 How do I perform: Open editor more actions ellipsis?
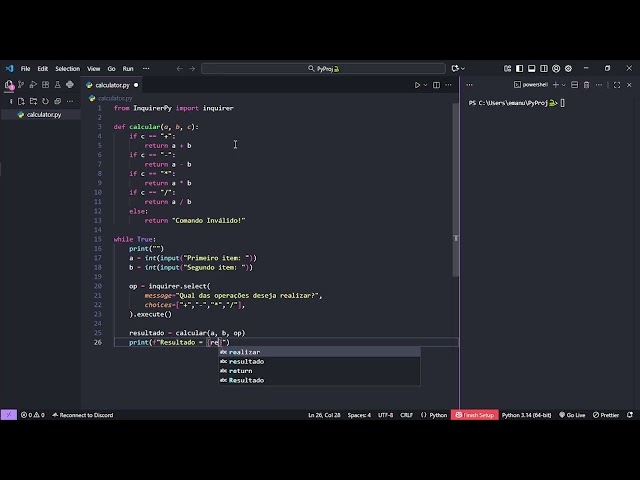tap(449, 85)
